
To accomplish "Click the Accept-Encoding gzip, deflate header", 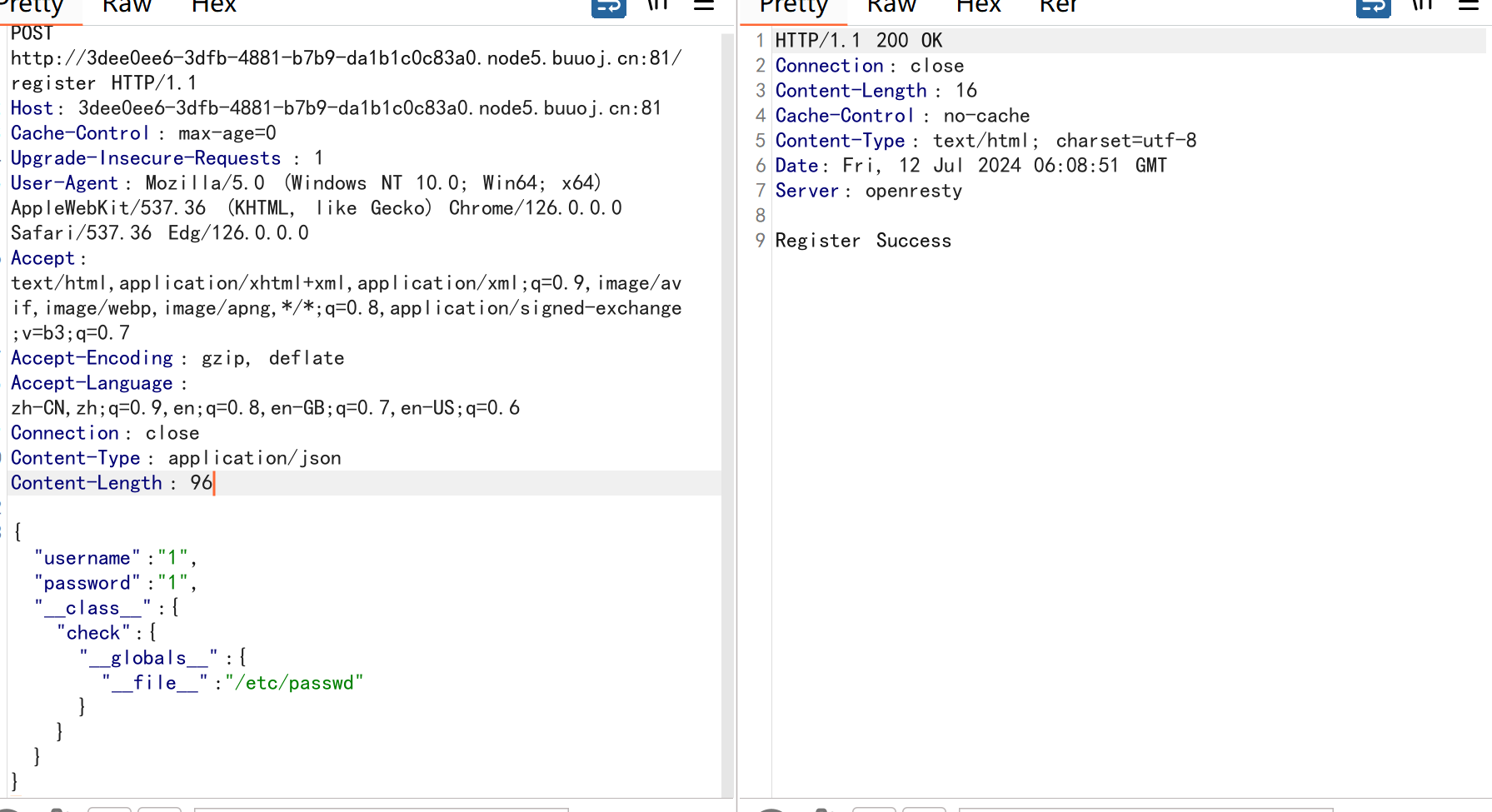I will click(177, 358).
